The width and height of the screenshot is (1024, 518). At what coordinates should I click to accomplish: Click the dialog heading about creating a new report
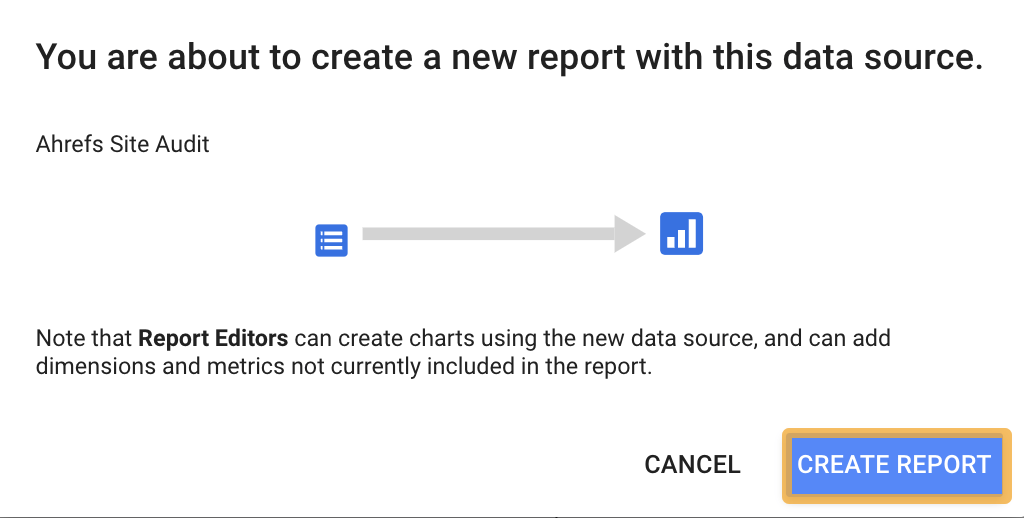[509, 57]
